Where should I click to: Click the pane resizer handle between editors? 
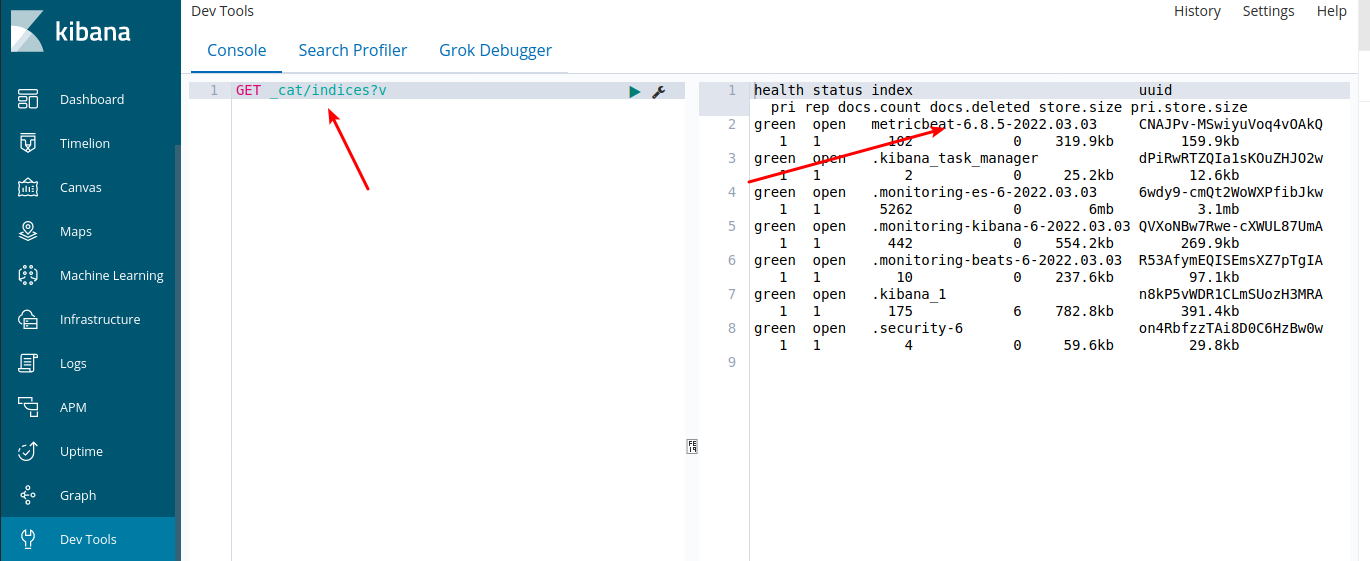692,446
